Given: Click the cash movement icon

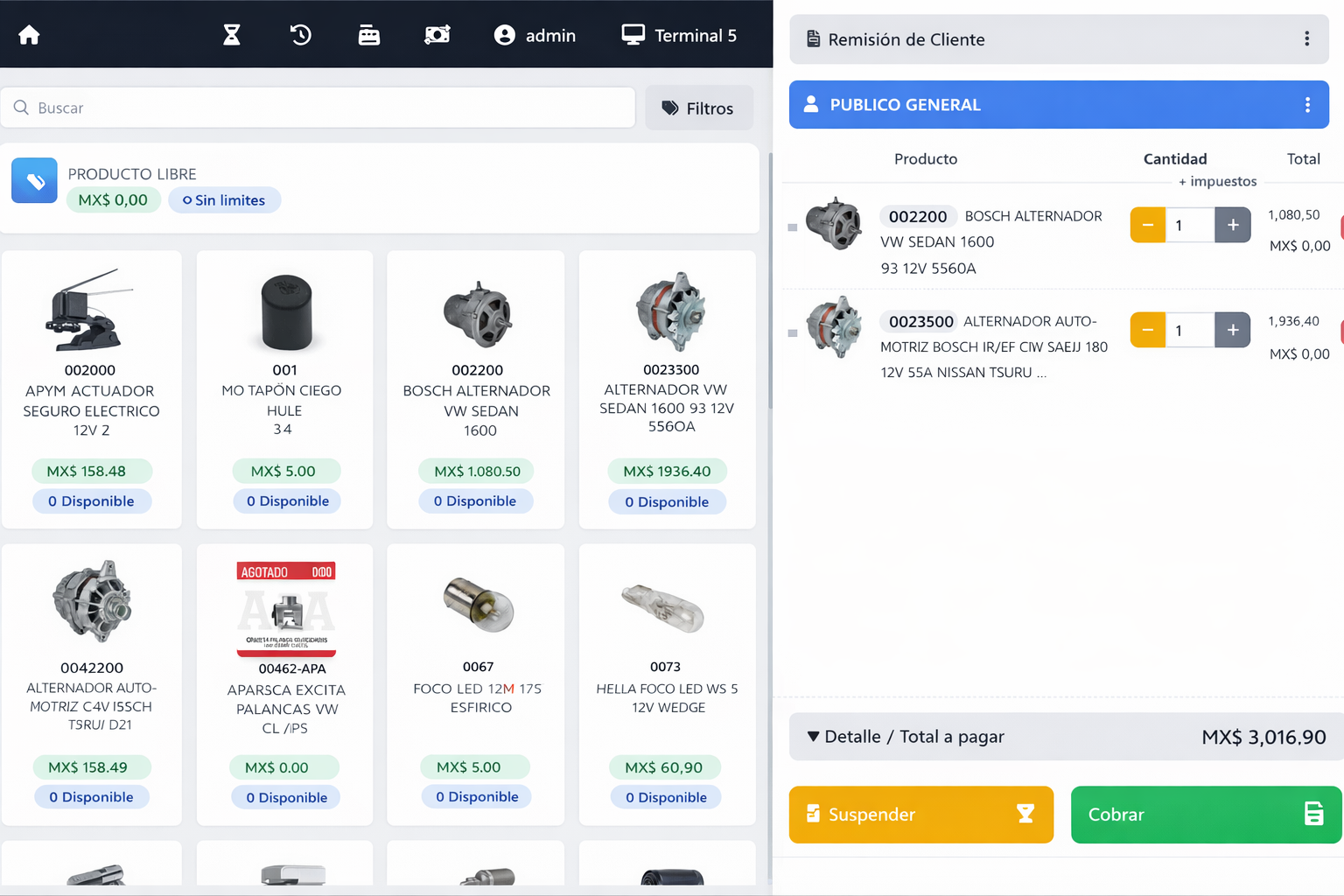Looking at the screenshot, I should (x=437, y=35).
